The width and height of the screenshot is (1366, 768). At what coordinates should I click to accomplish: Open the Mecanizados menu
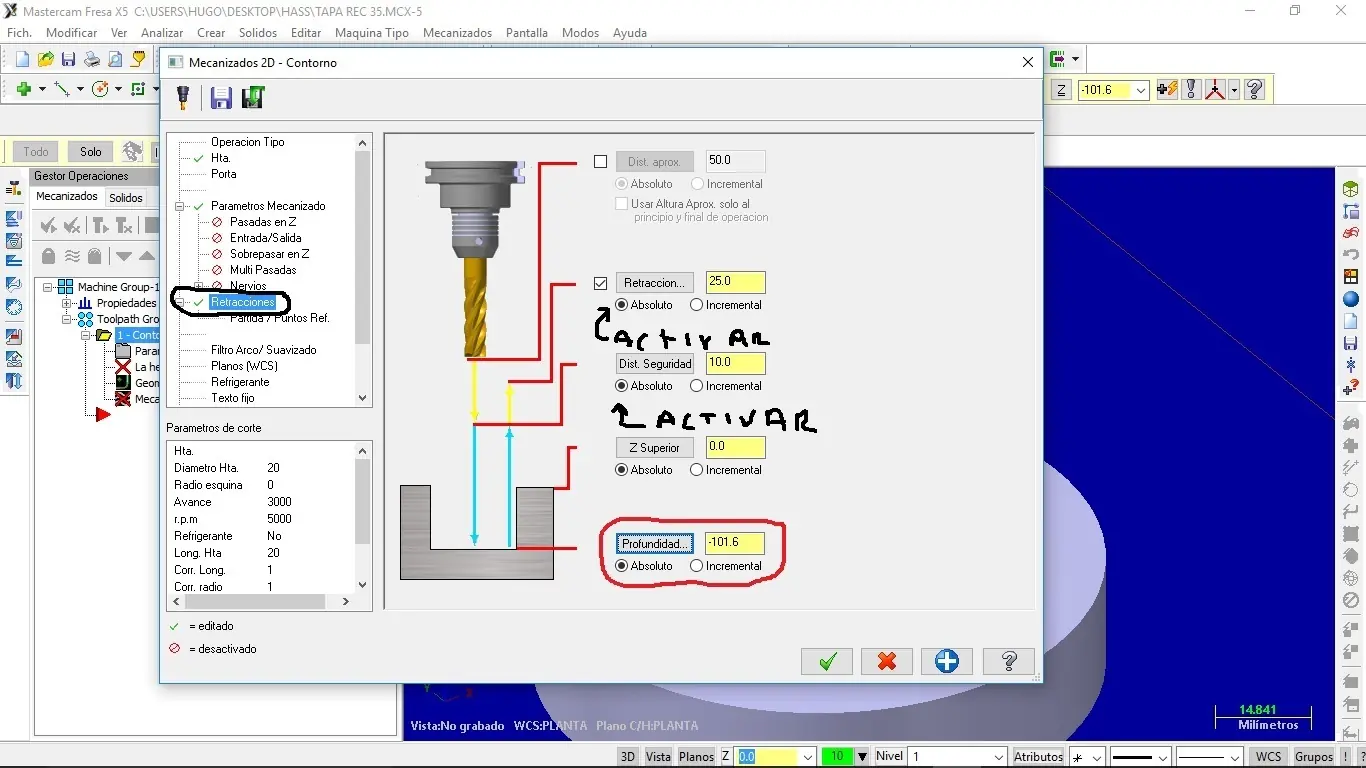457,33
